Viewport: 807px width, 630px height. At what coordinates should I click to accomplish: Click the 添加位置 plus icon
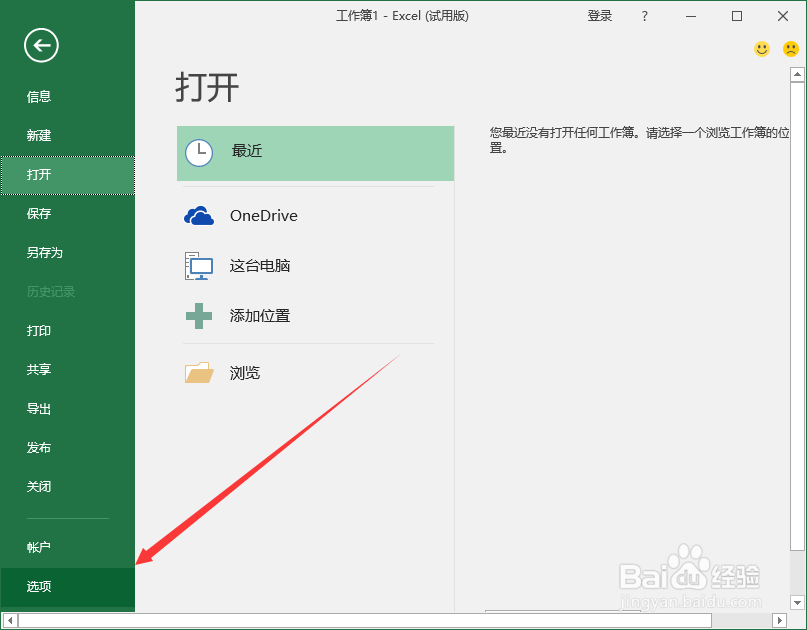coord(200,317)
